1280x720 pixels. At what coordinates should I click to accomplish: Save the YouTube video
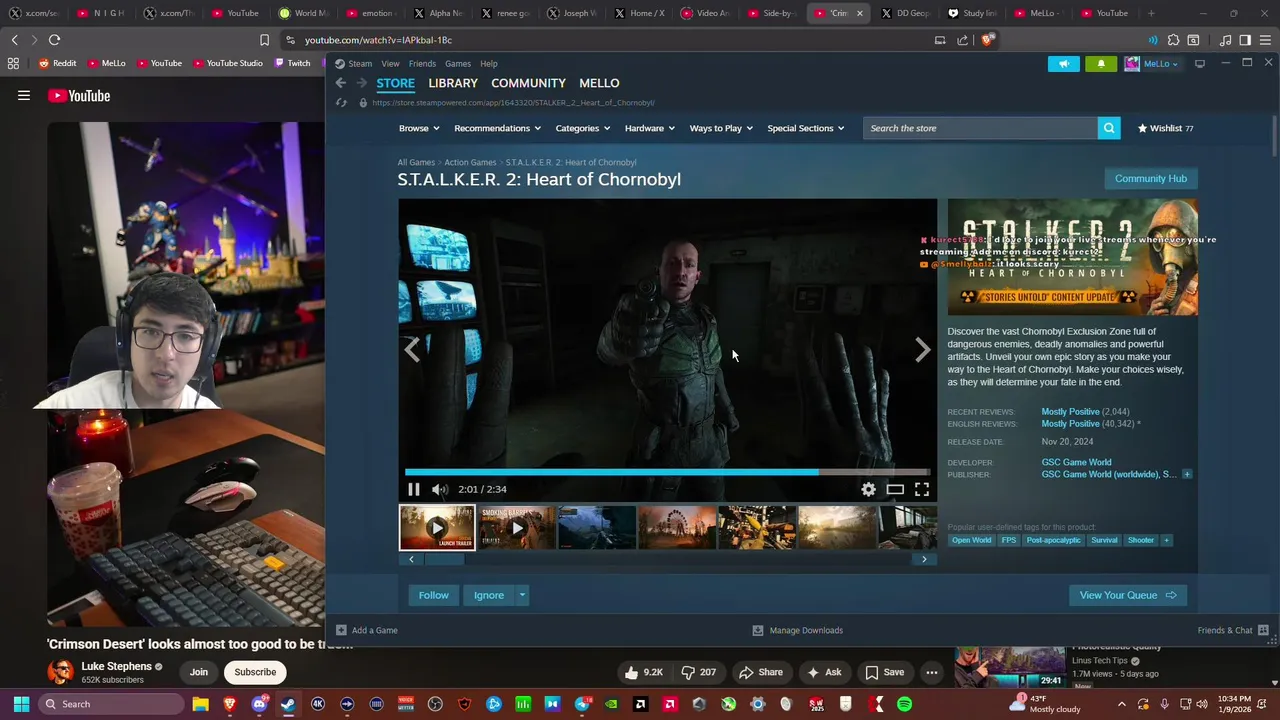click(885, 672)
